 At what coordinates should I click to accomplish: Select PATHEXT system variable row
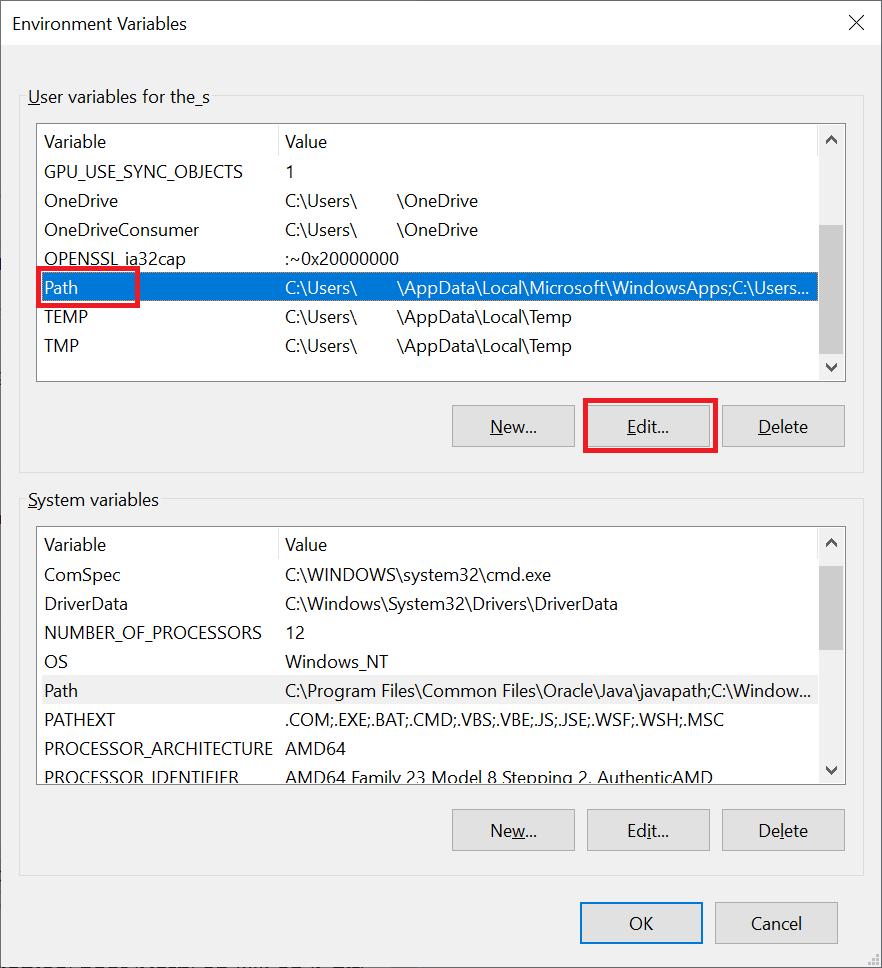[x=430, y=720]
